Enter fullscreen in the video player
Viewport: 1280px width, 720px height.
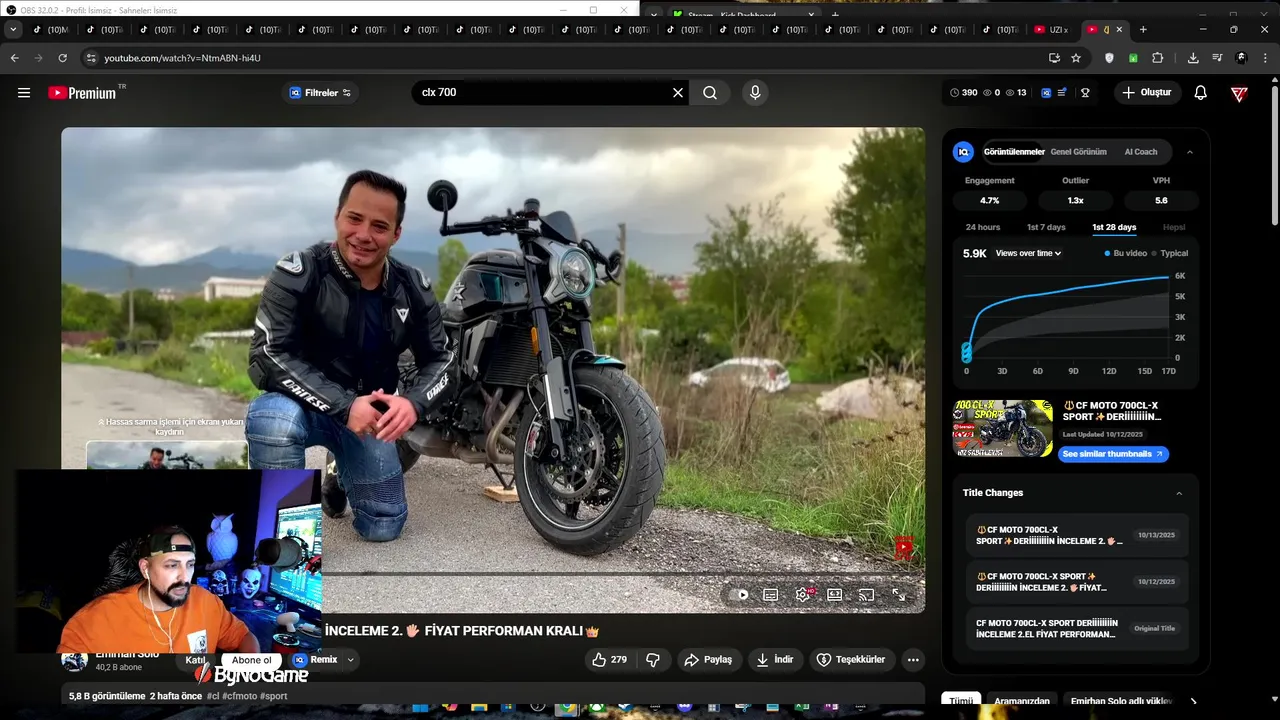click(899, 595)
